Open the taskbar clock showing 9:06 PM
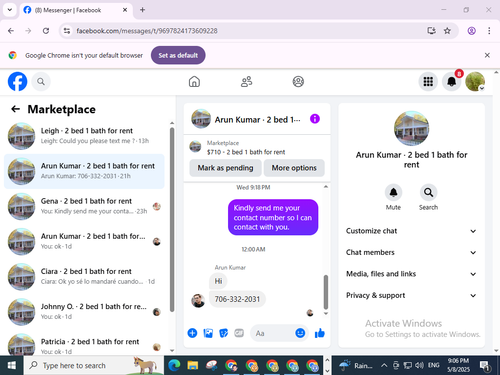This screenshot has width=500, height=375. [458, 365]
